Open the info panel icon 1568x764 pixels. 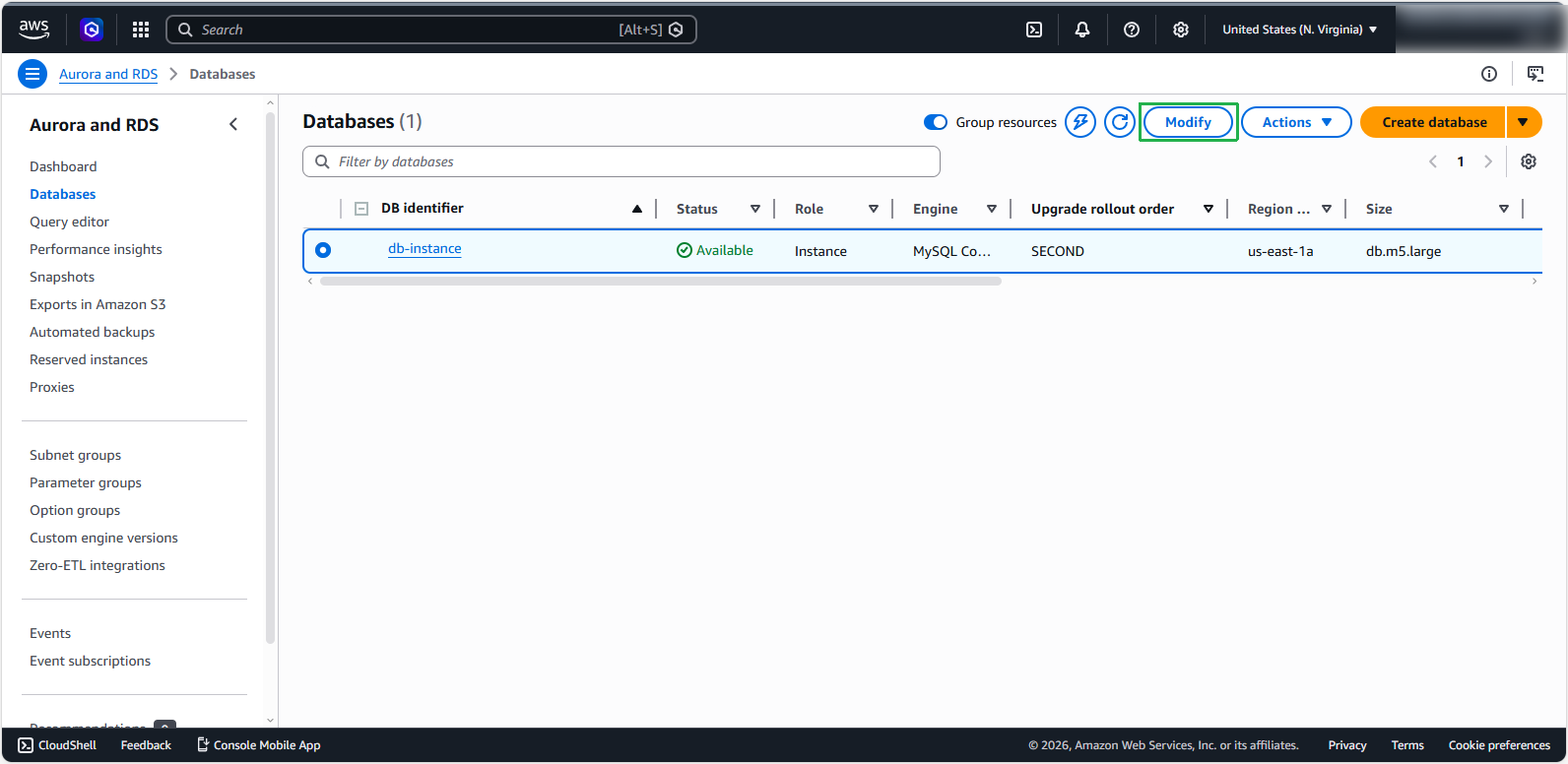point(1489,74)
